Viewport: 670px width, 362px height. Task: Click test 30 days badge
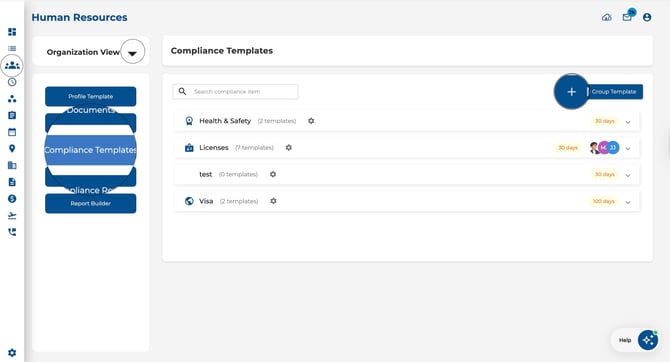coord(605,174)
